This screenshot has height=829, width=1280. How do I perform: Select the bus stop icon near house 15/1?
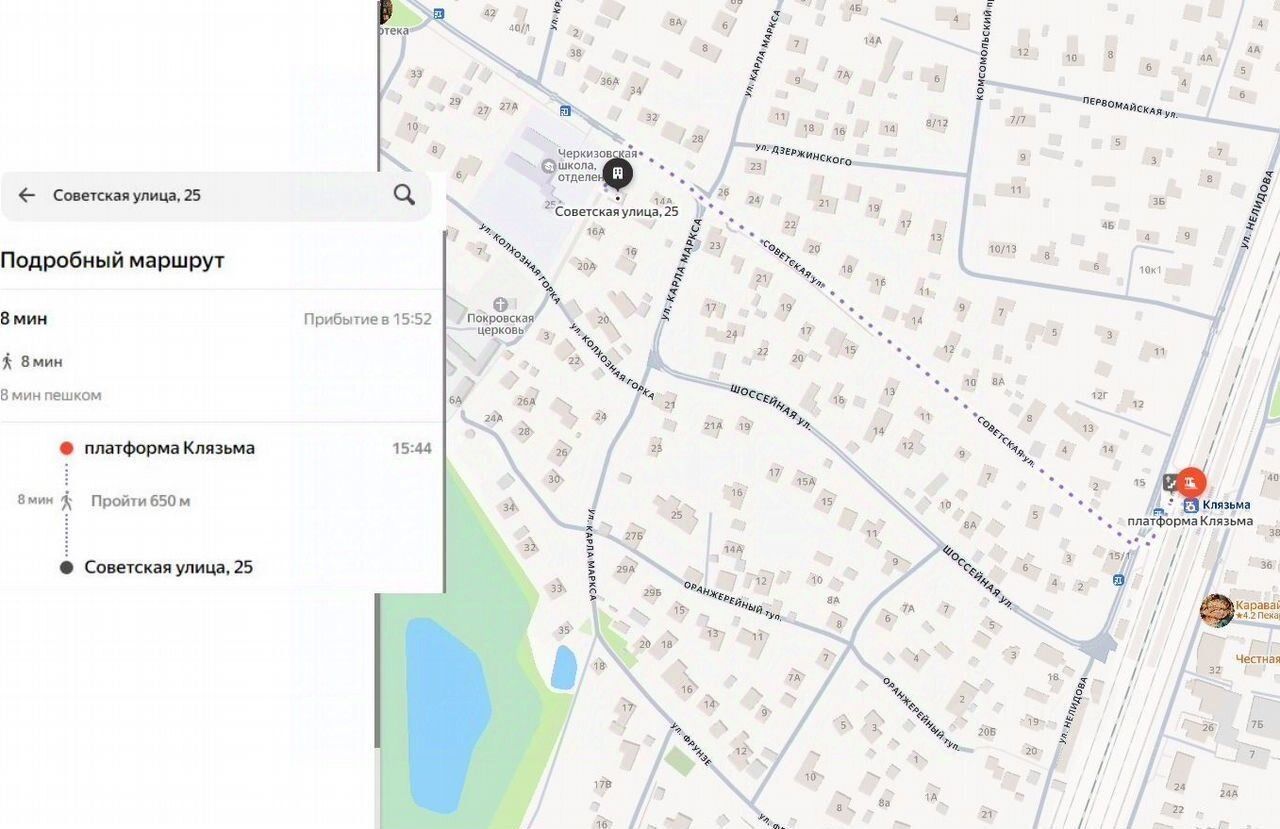[x=1118, y=579]
